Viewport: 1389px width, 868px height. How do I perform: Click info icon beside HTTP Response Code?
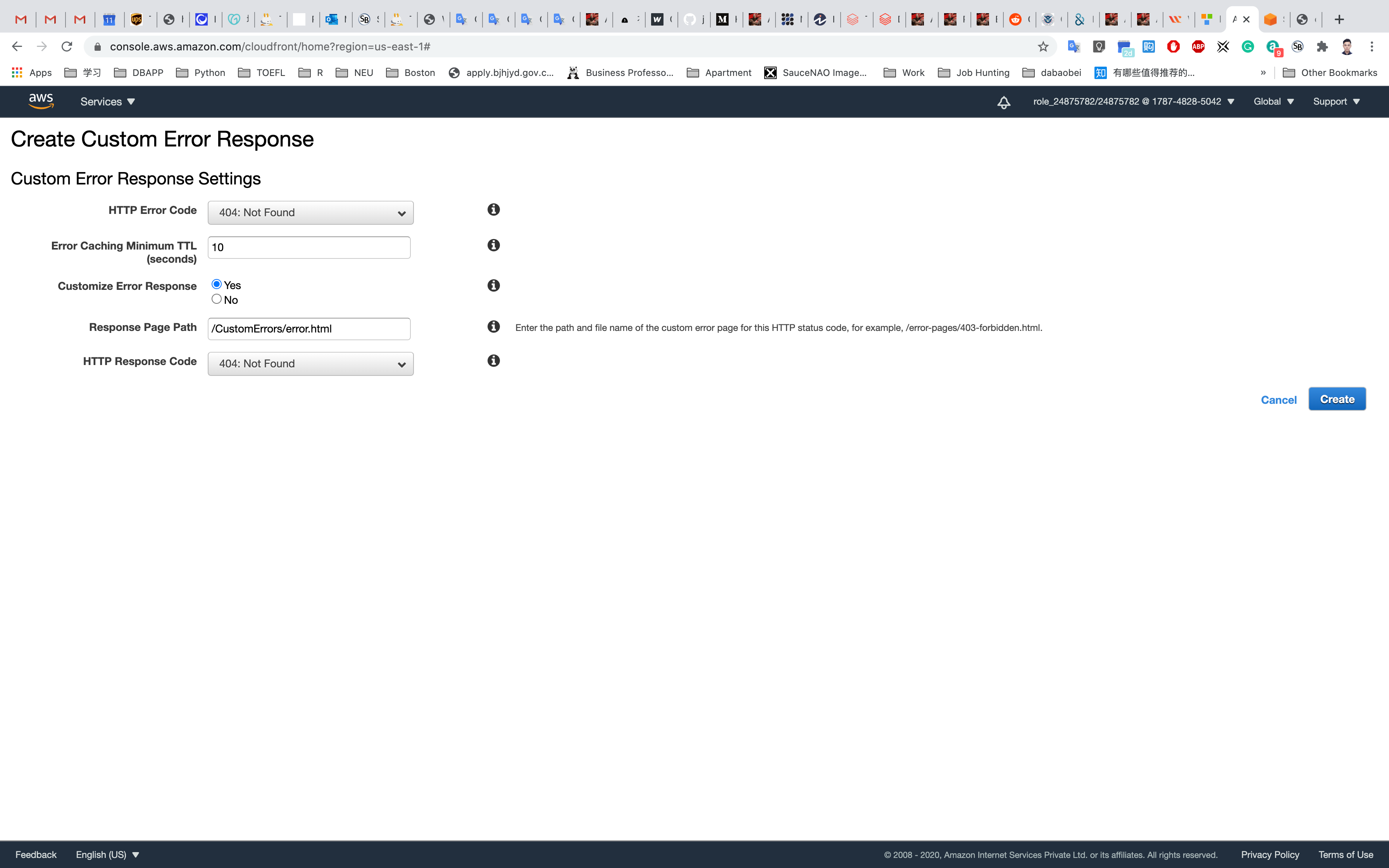[494, 360]
